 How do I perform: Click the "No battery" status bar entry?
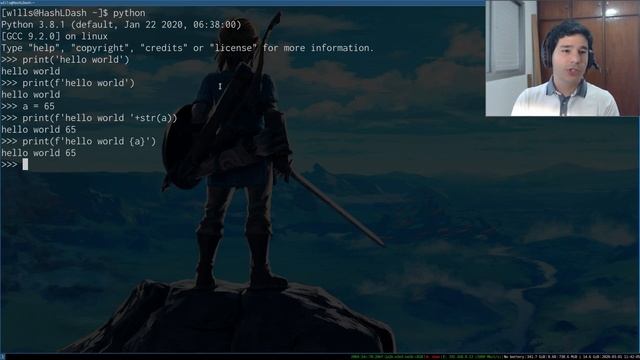pyautogui.click(x=514, y=357)
